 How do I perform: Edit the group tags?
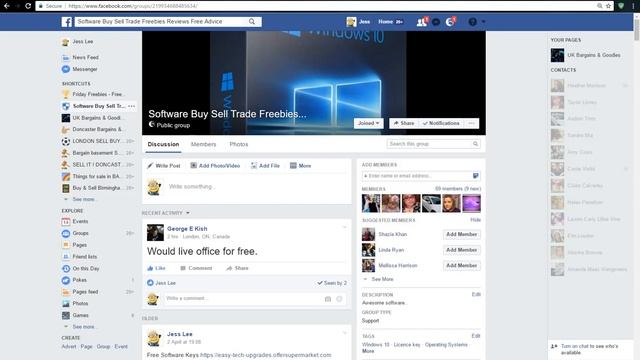point(476,336)
